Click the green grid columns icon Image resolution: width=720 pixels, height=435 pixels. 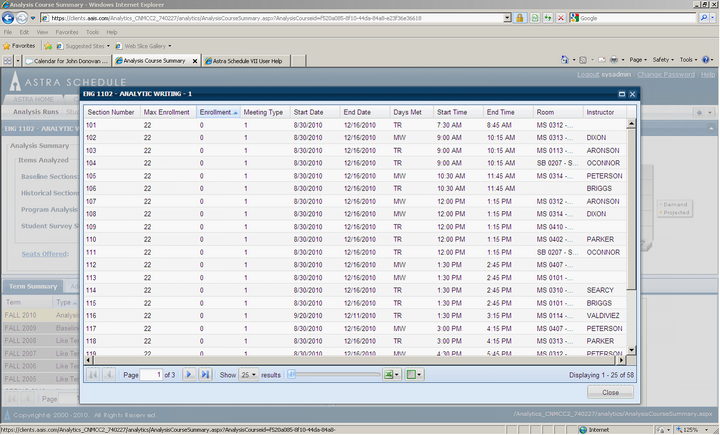click(411, 374)
